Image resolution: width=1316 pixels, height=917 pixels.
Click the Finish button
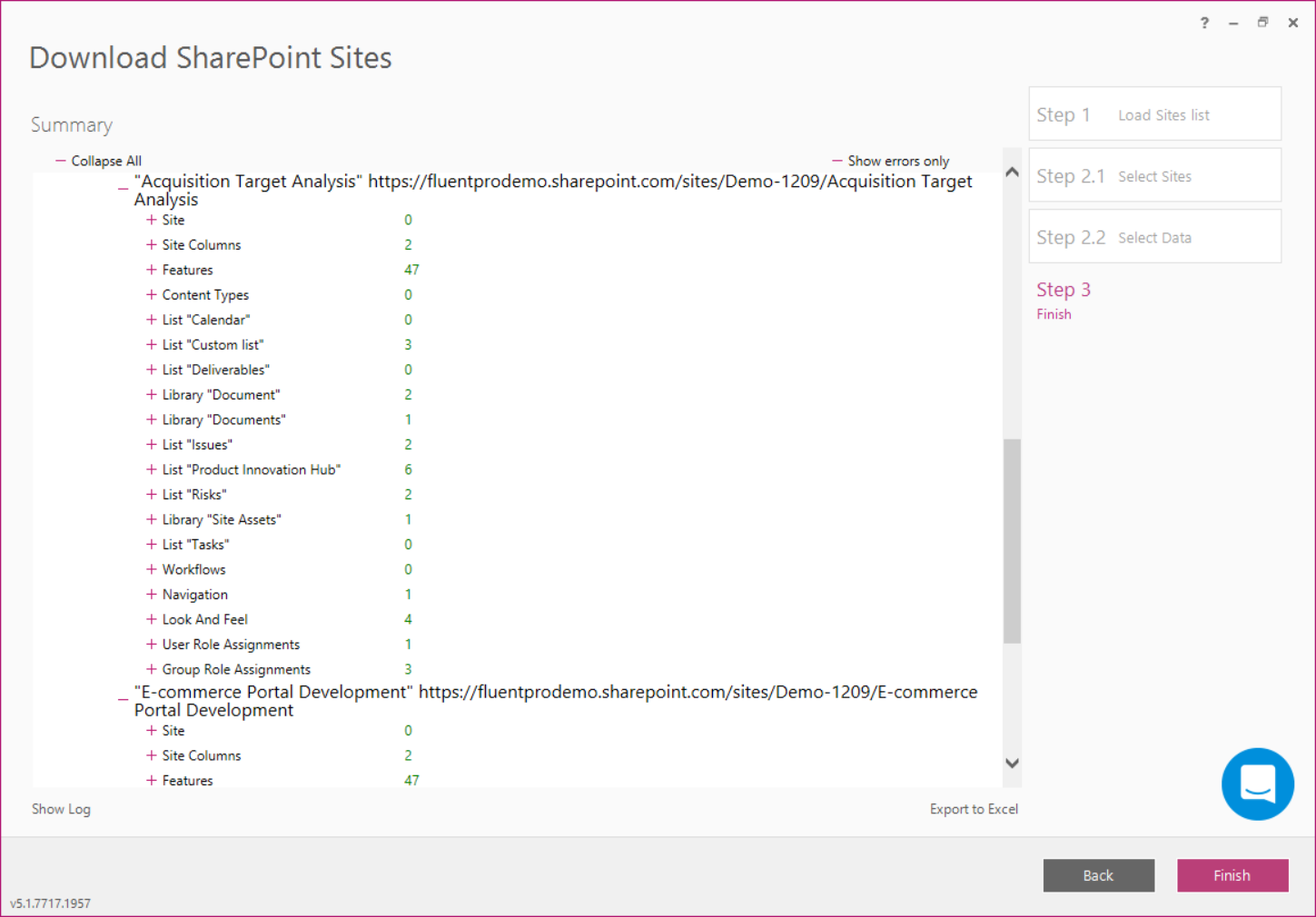coord(1232,875)
